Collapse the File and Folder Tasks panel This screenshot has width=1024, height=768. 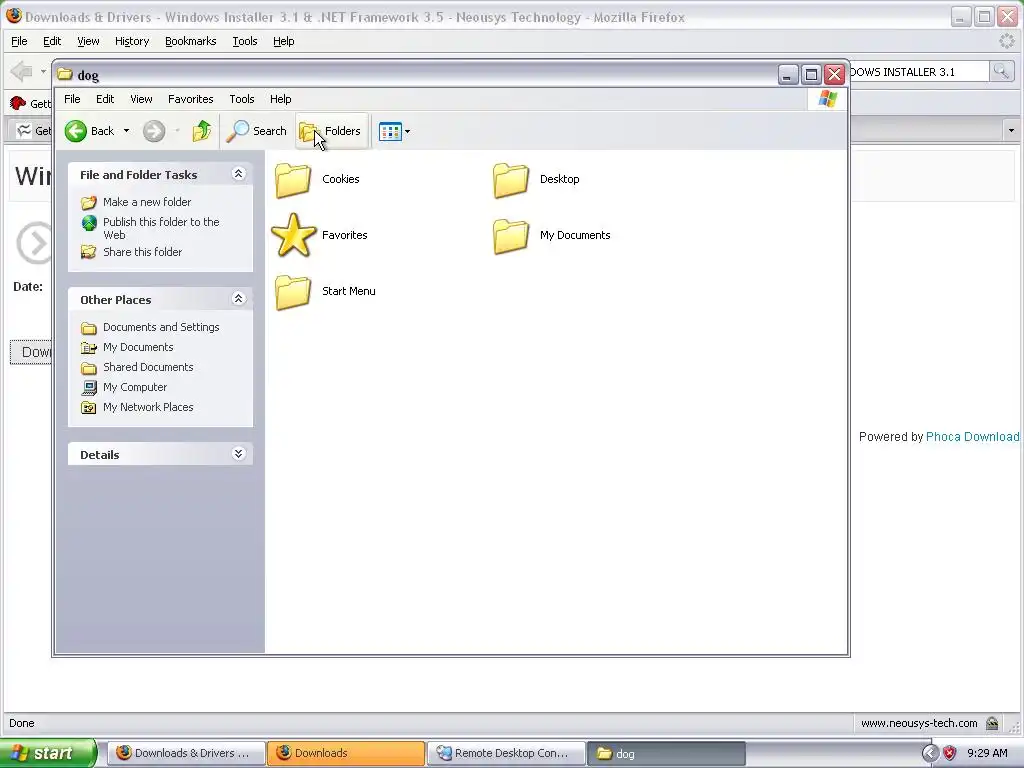[x=238, y=174]
